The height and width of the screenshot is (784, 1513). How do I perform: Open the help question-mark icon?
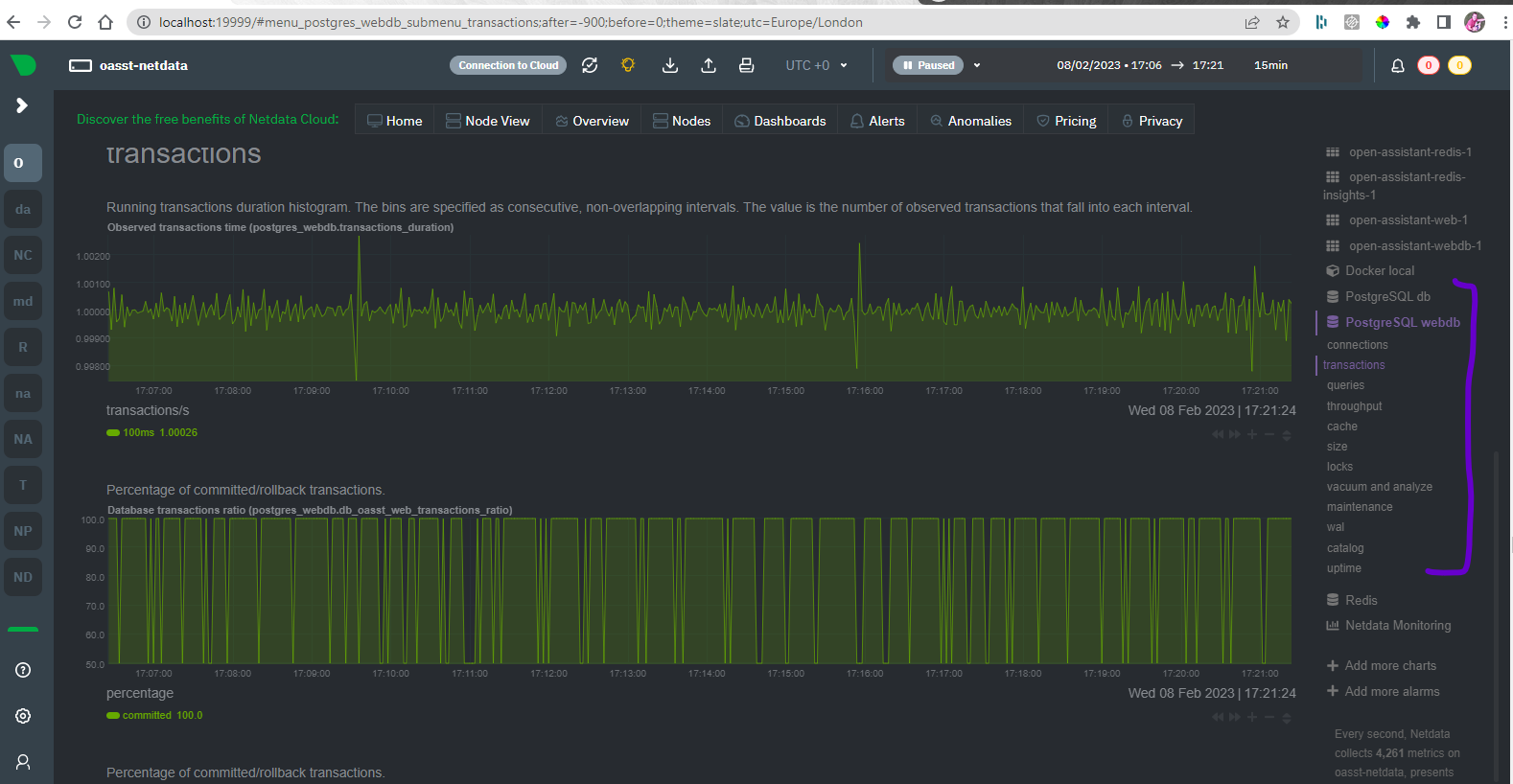[23, 670]
